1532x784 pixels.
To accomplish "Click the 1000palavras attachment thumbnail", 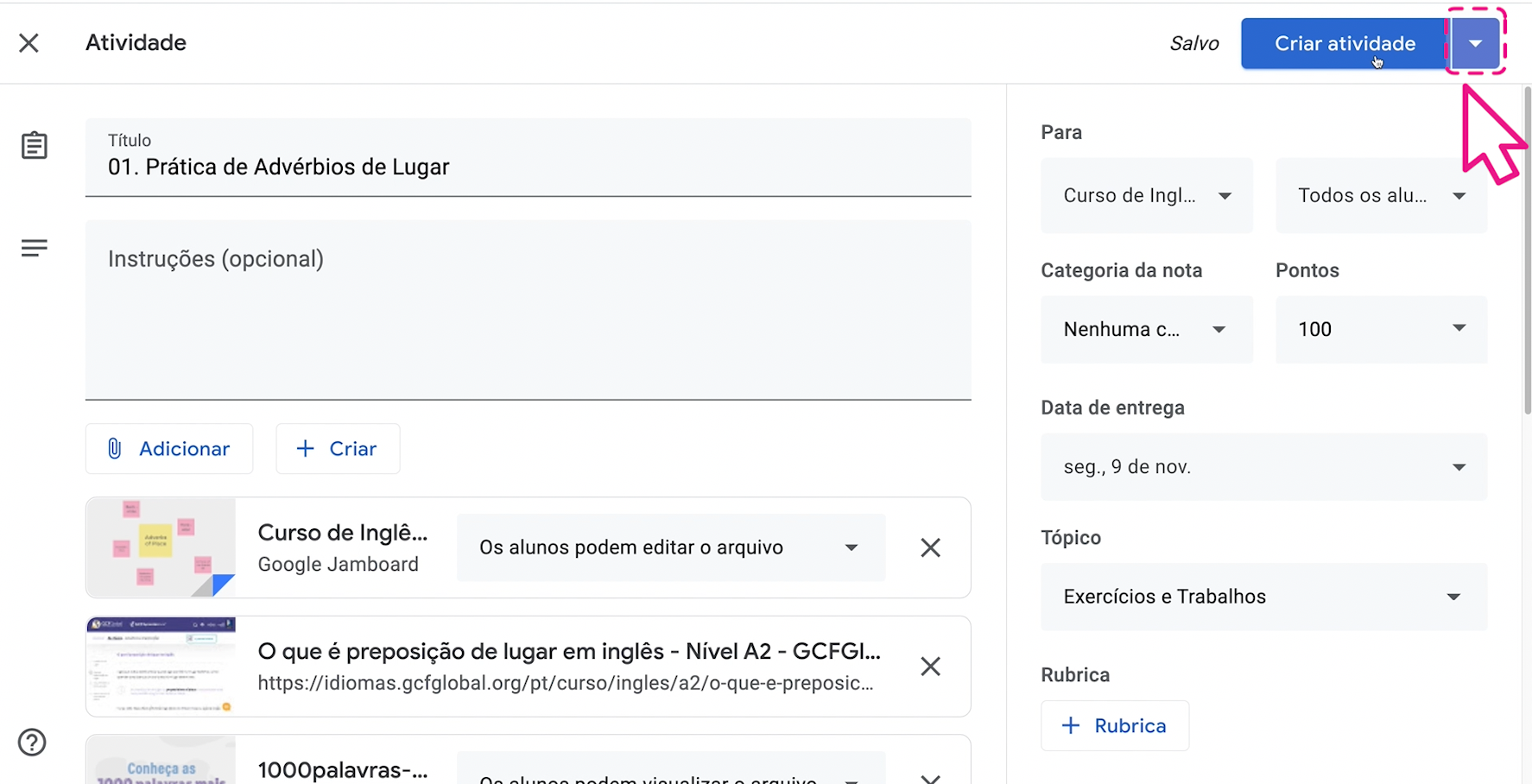I will click(x=161, y=760).
